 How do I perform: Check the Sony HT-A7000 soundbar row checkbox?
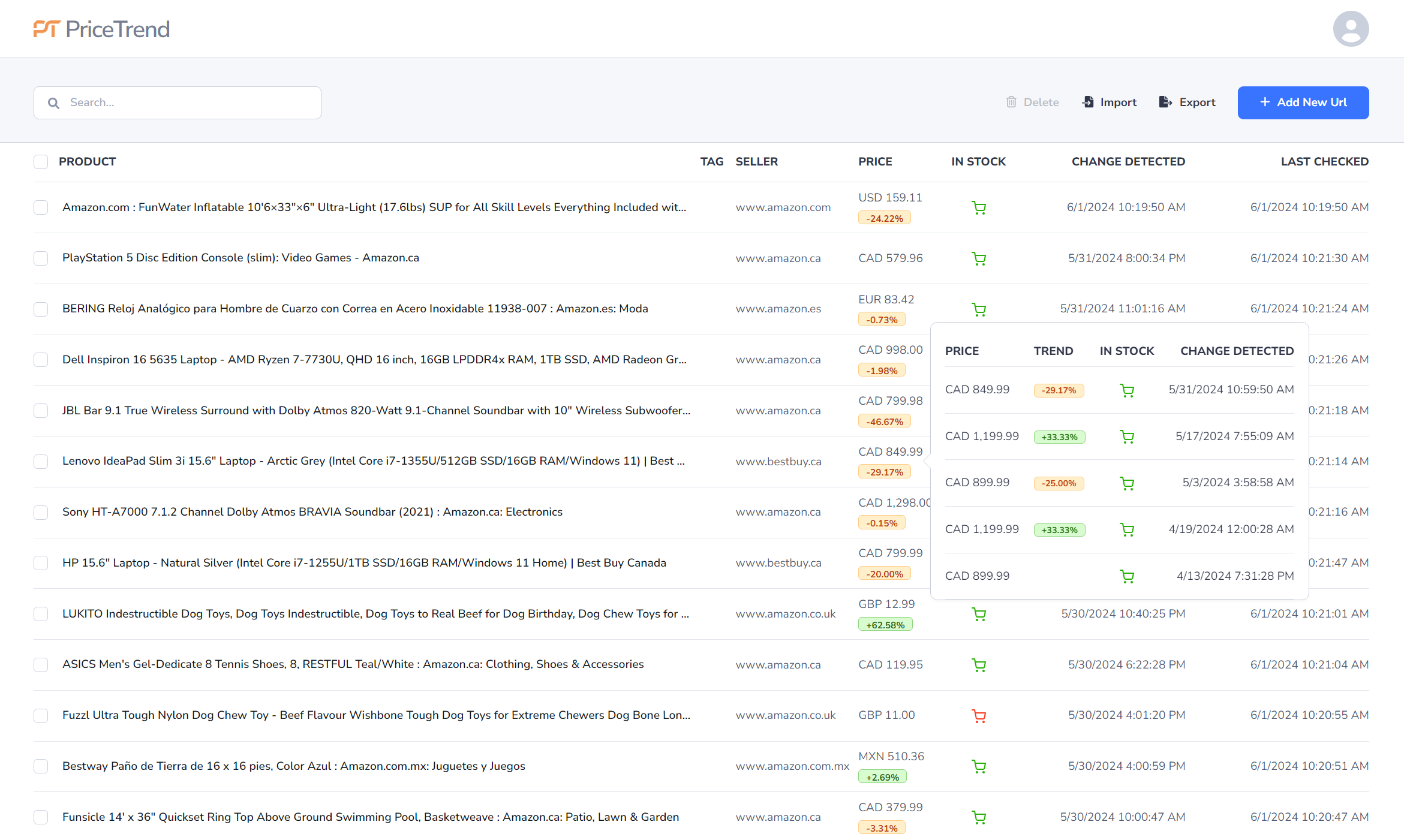[41, 513]
